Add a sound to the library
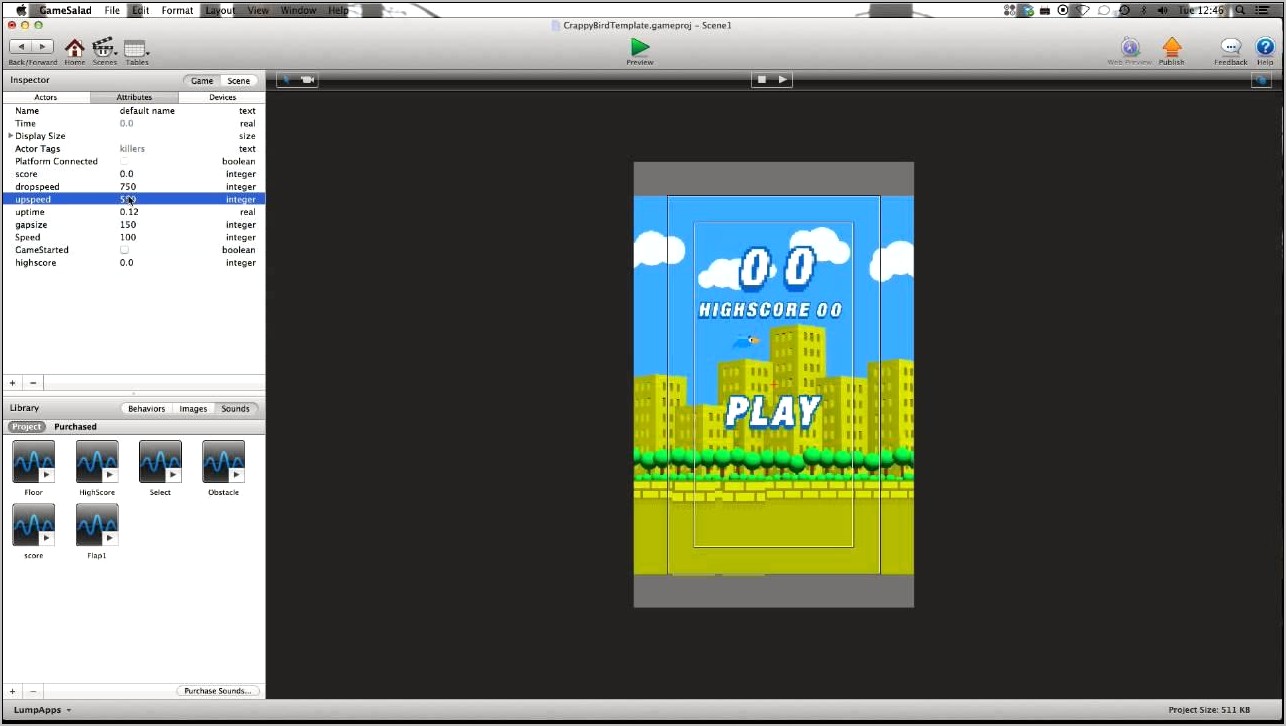 click(x=13, y=691)
